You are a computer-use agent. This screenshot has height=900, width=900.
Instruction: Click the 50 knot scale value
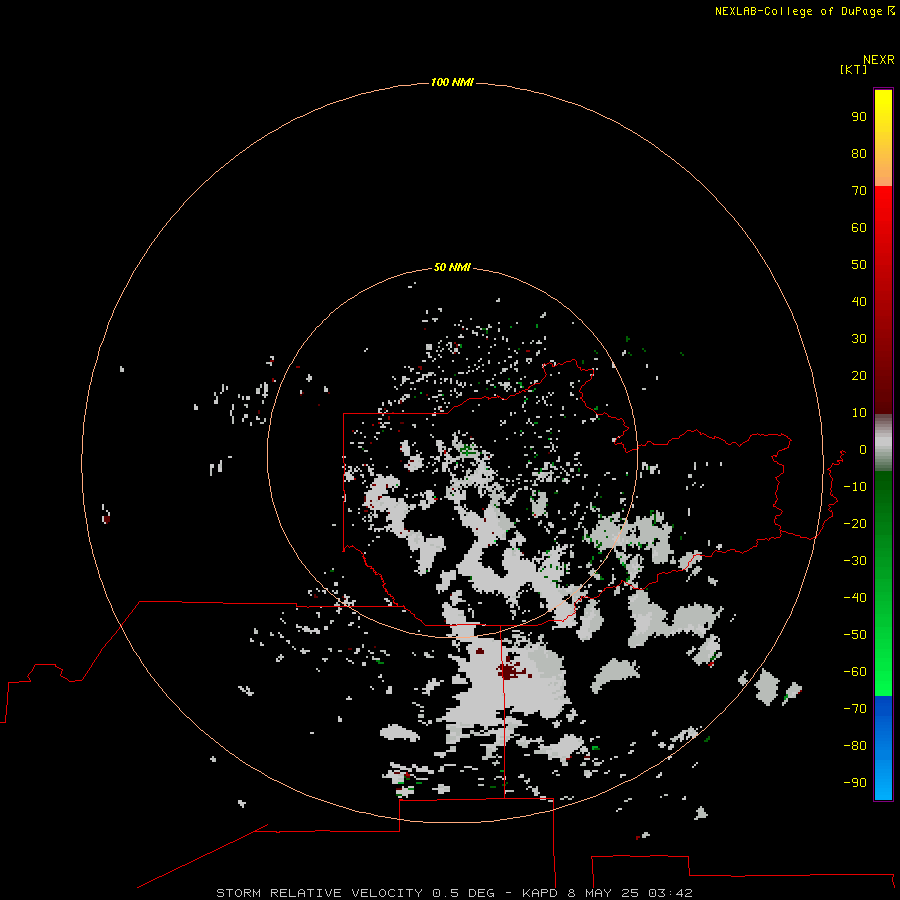(859, 265)
